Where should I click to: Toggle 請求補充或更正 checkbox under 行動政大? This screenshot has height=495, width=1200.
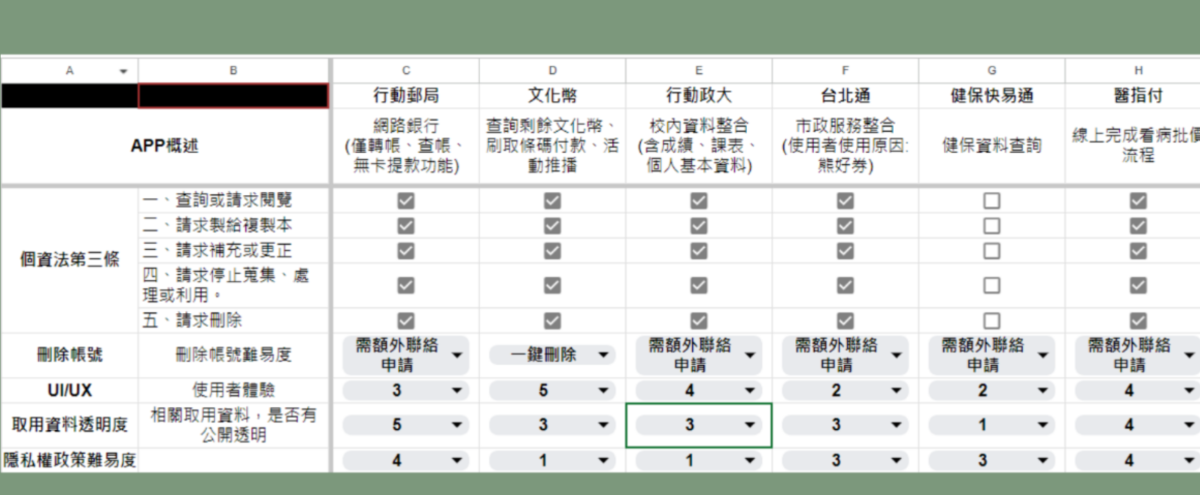pyautogui.click(x=699, y=250)
